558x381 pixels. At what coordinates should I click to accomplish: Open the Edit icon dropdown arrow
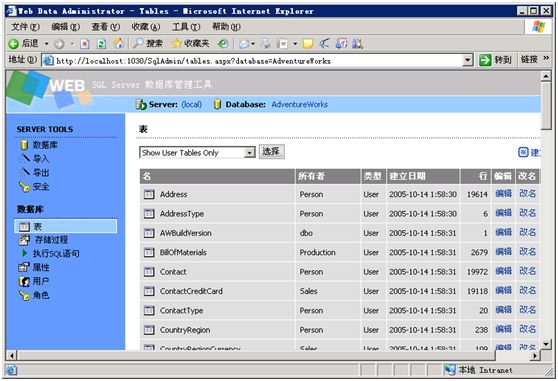[295, 44]
